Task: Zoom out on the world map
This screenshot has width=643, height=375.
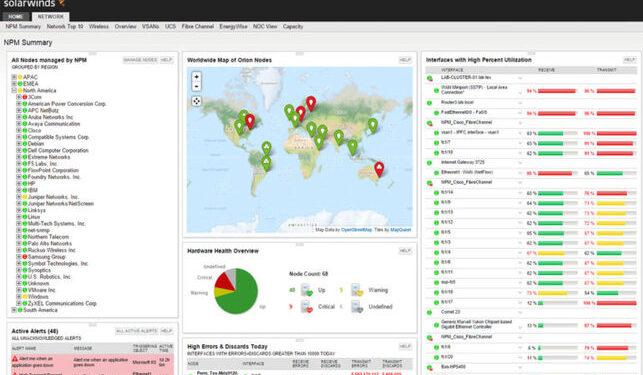Action: point(196,87)
